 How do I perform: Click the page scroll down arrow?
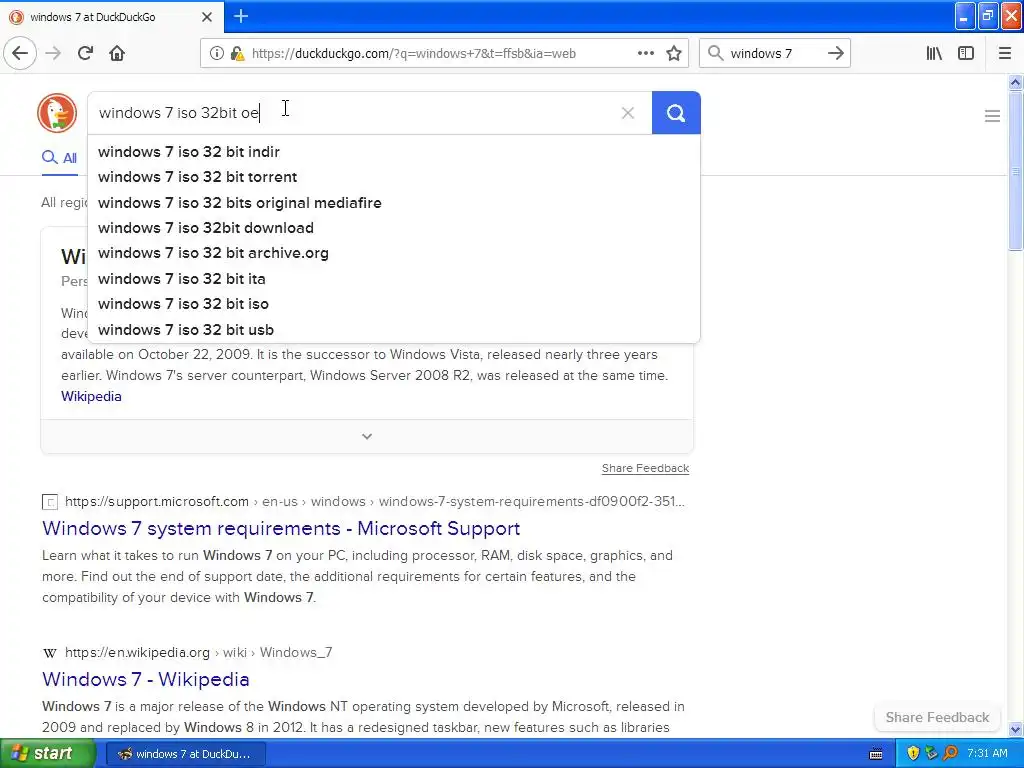coord(1016,729)
